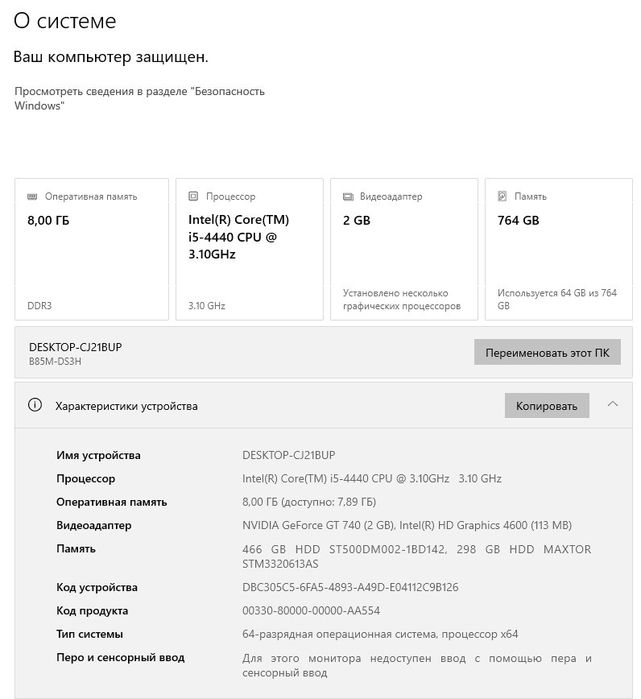
Task: Click the RAM chip icon in Оперативная память card
Action: (x=33, y=197)
